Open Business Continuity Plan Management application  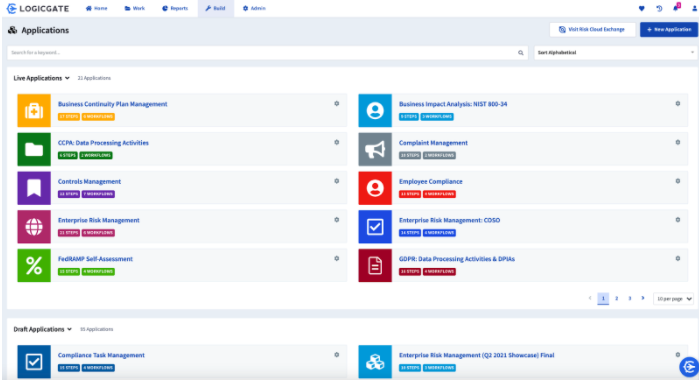112,104
